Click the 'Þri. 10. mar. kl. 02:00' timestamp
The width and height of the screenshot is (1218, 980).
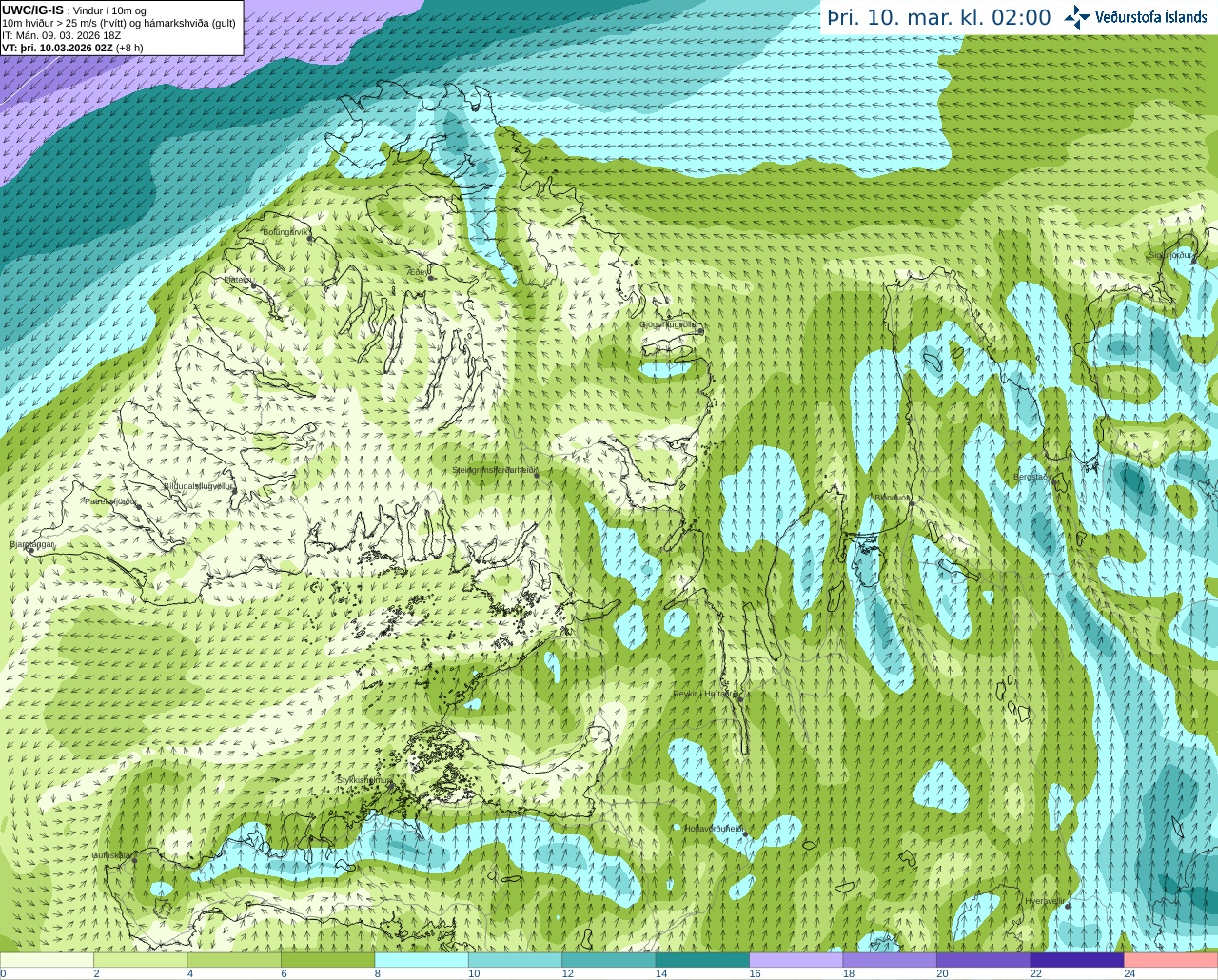(x=939, y=18)
